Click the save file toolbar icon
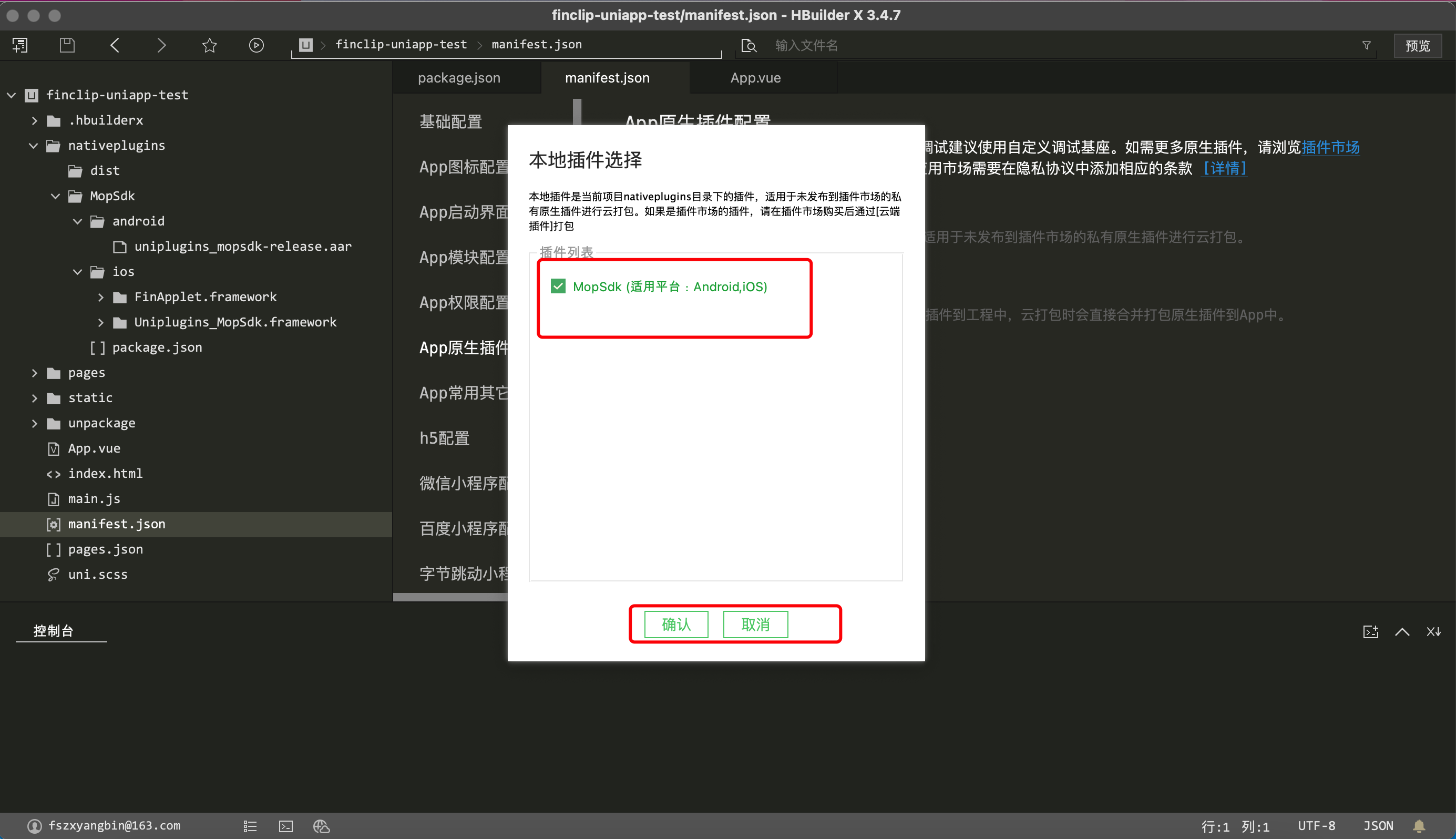Screen dimensions: 1456x839 point(67,45)
